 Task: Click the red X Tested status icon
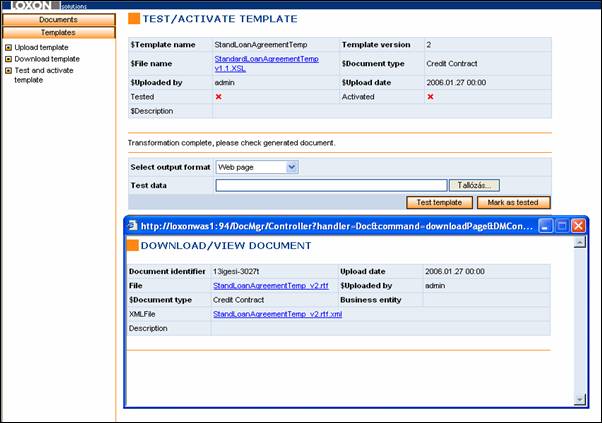(218, 97)
